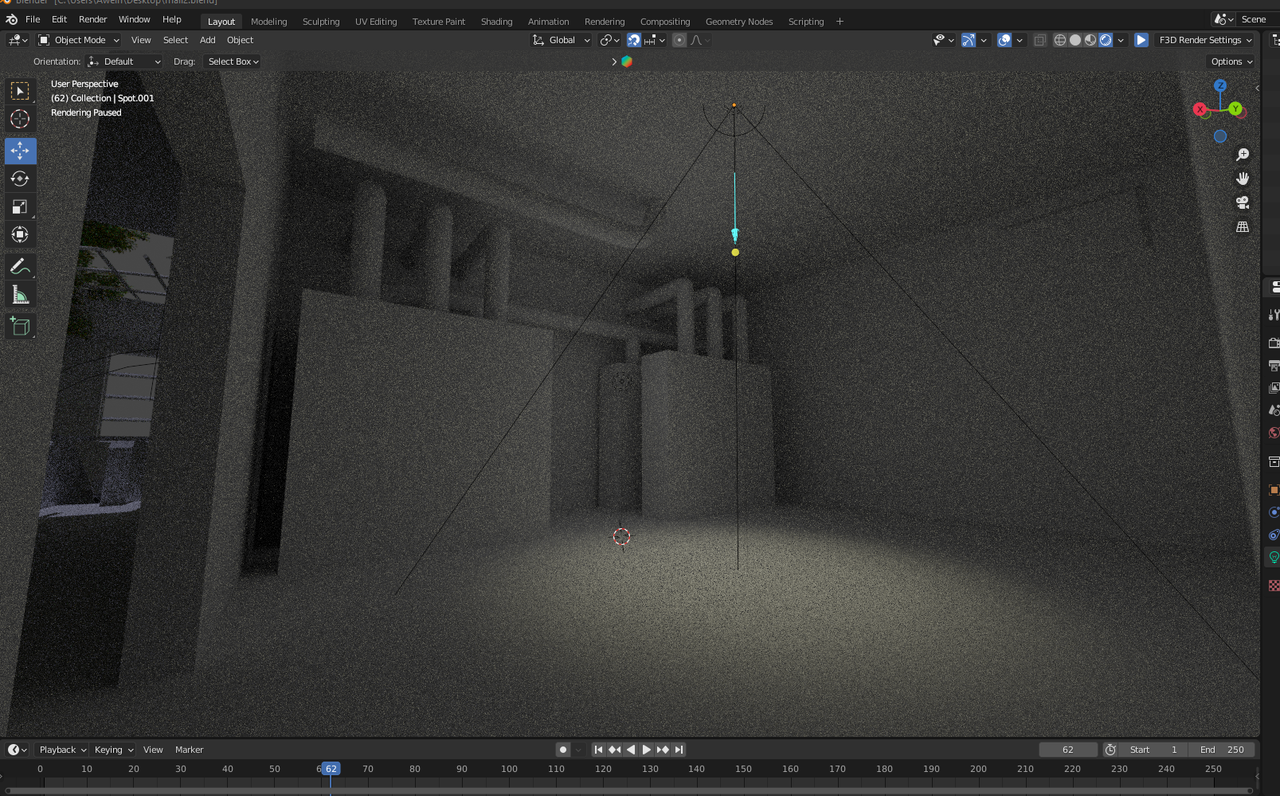
Task: Open the Object Data (light) properties tab
Action: tap(1274, 558)
